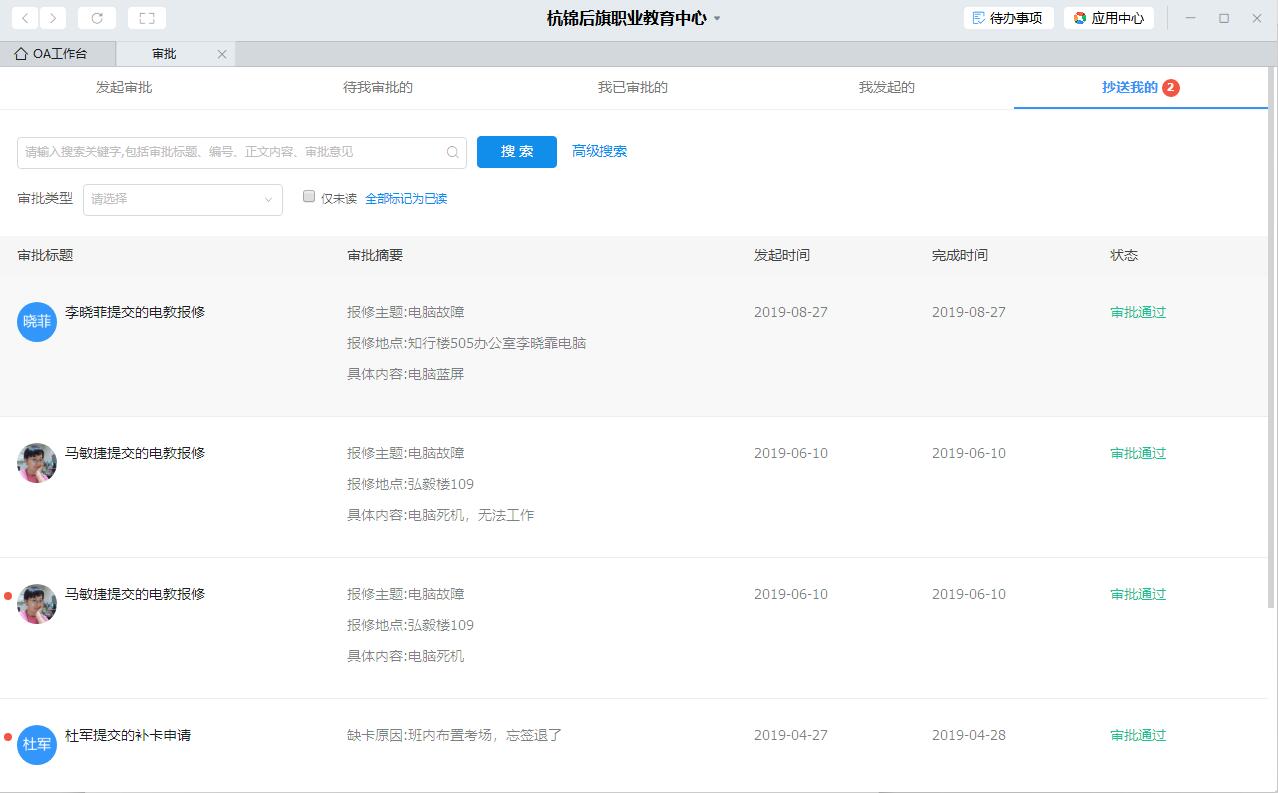Viewport: 1278px width, 793px height.
Task: Close the 审批 tab
Action: tap(222, 54)
